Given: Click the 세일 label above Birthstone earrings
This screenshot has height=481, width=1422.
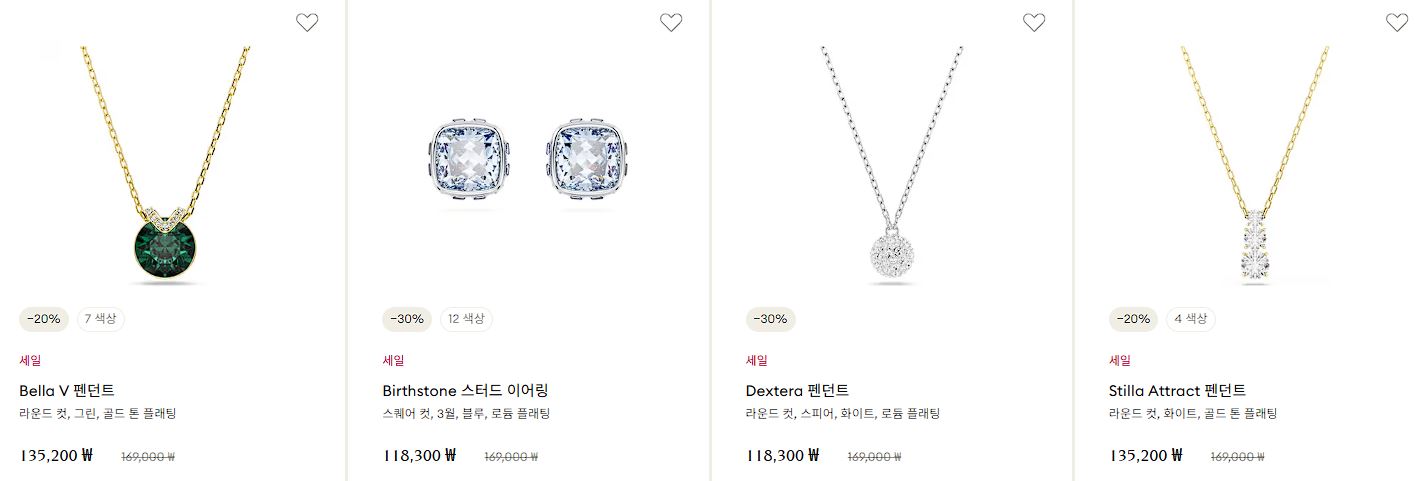Looking at the screenshot, I should [393, 360].
